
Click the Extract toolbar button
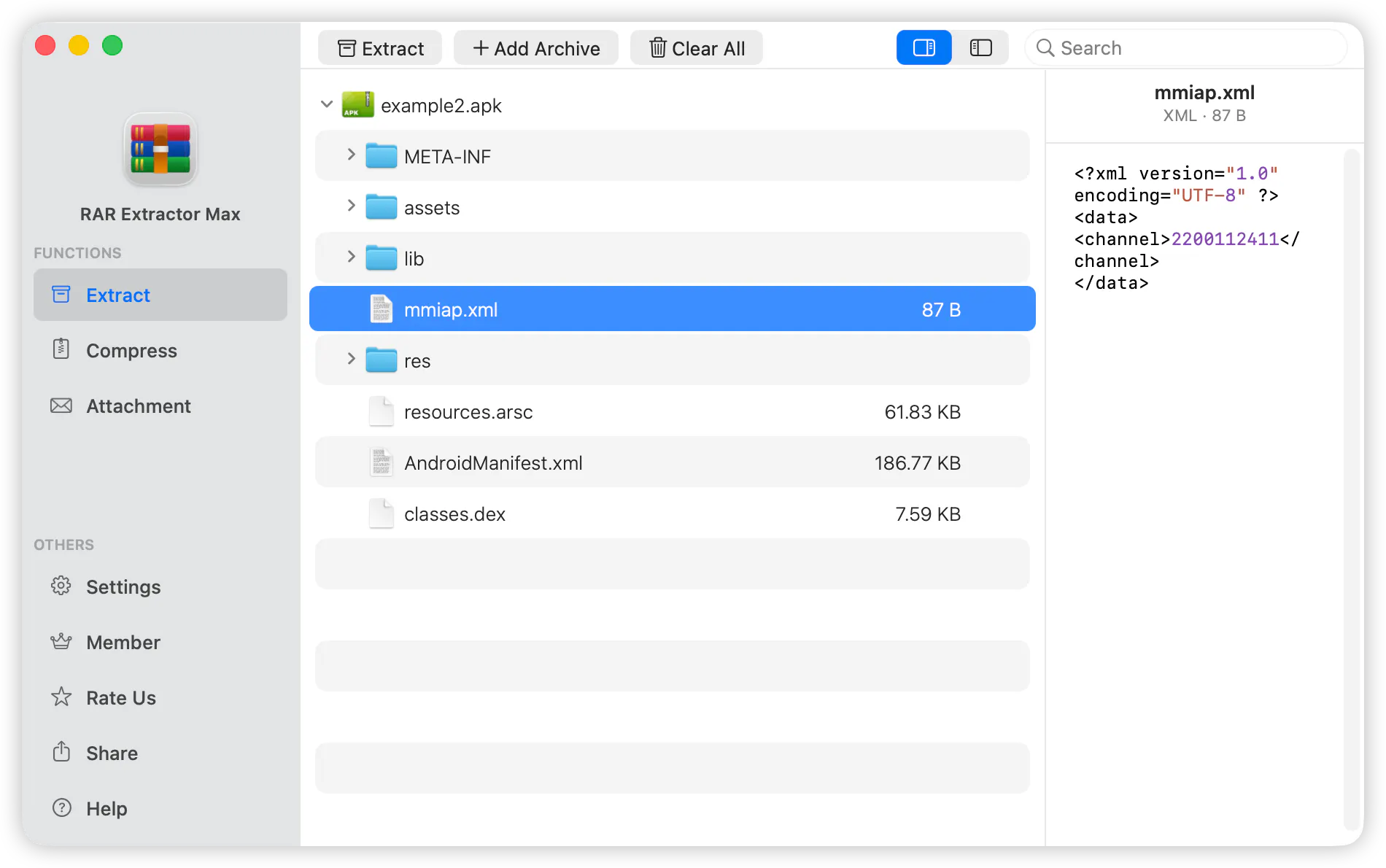coord(380,48)
